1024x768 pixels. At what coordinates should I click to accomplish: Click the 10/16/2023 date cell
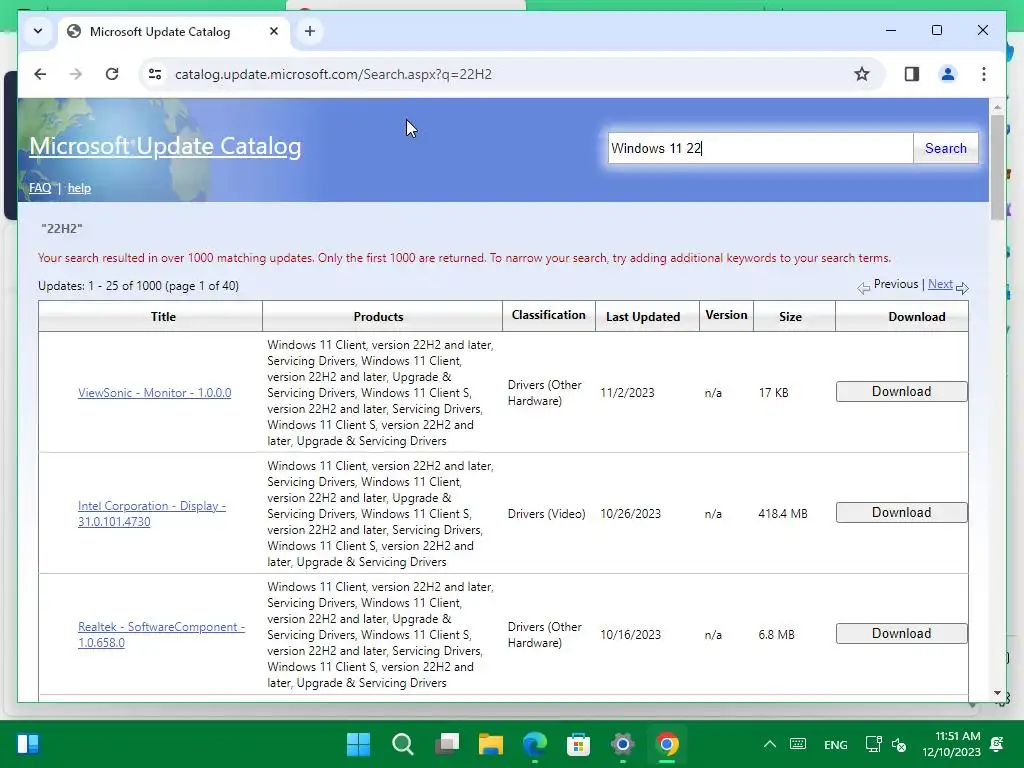coord(630,635)
